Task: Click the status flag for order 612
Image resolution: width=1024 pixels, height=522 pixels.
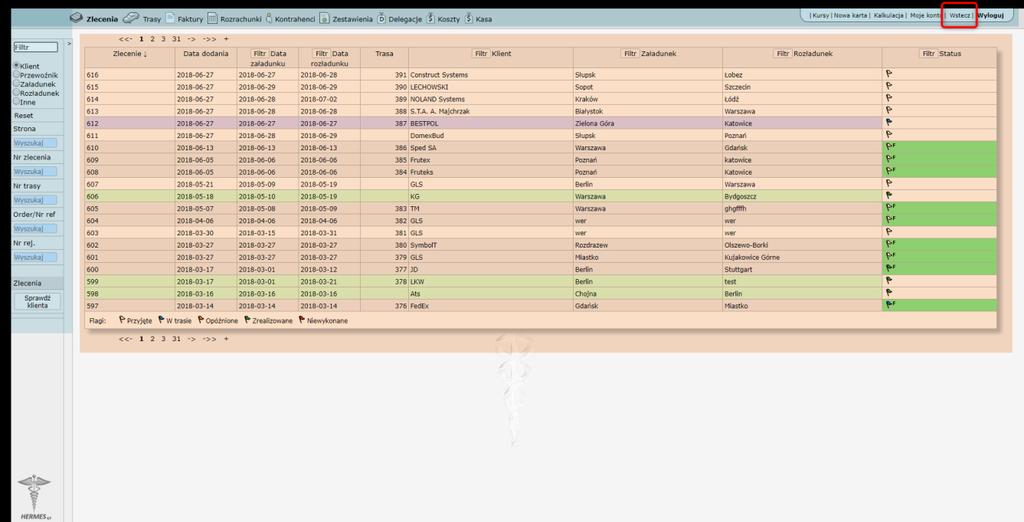Action: (x=889, y=123)
